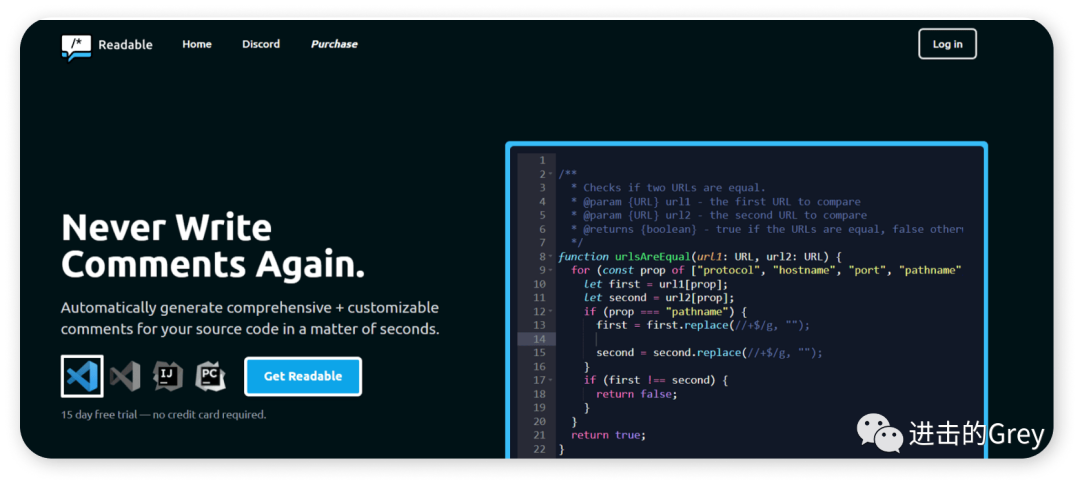Collapse the if block fold at line 12
This screenshot has width=1080, height=485.
(550, 312)
